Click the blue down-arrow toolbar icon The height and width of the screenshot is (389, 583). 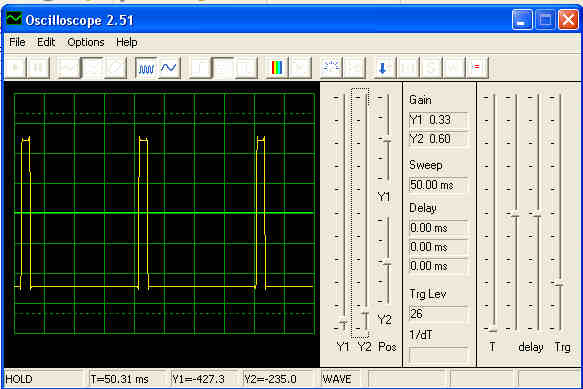click(382, 68)
